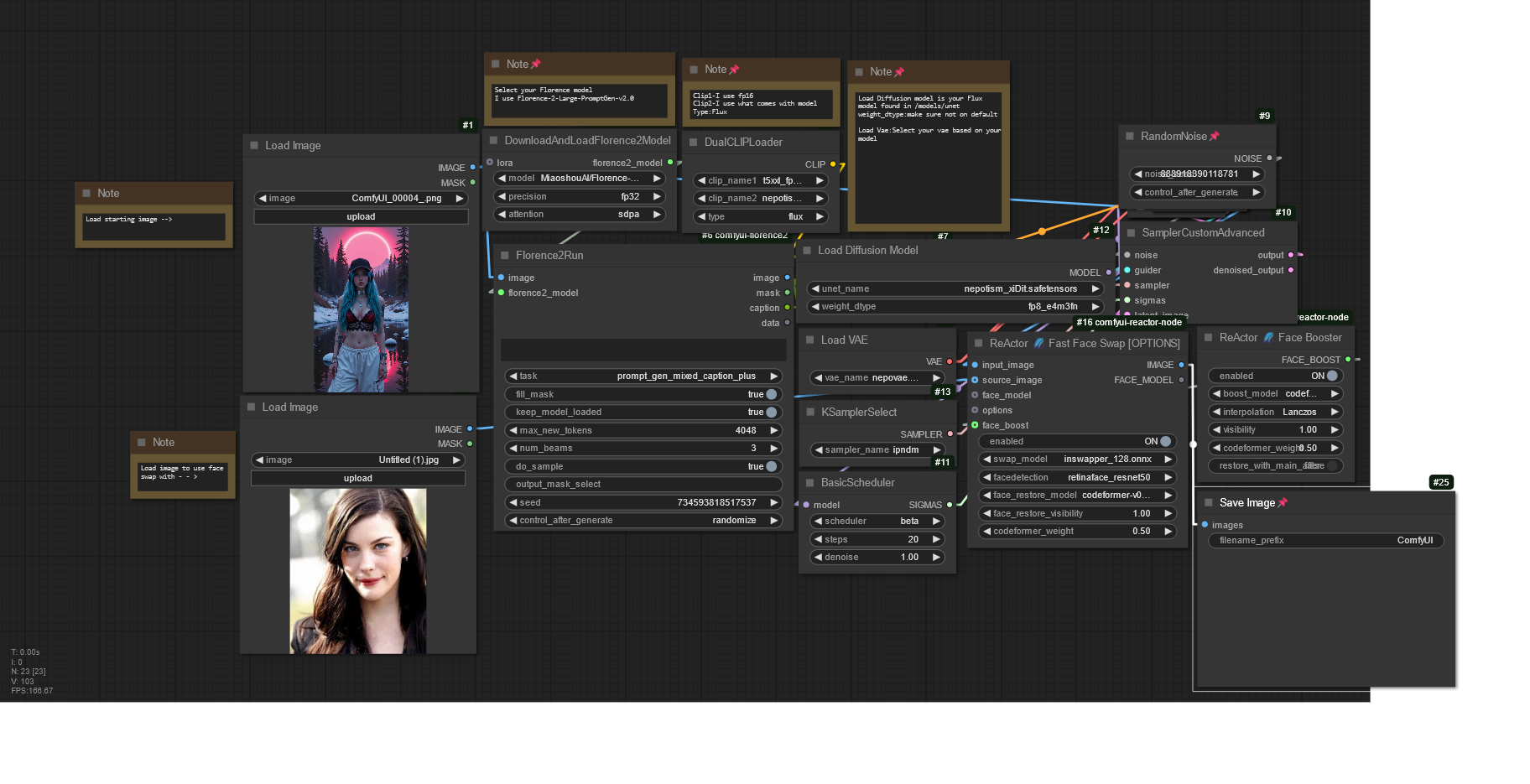1530x784 pixels.
Task: Collapse the BasicScheduler node via title square
Action: [x=810, y=483]
